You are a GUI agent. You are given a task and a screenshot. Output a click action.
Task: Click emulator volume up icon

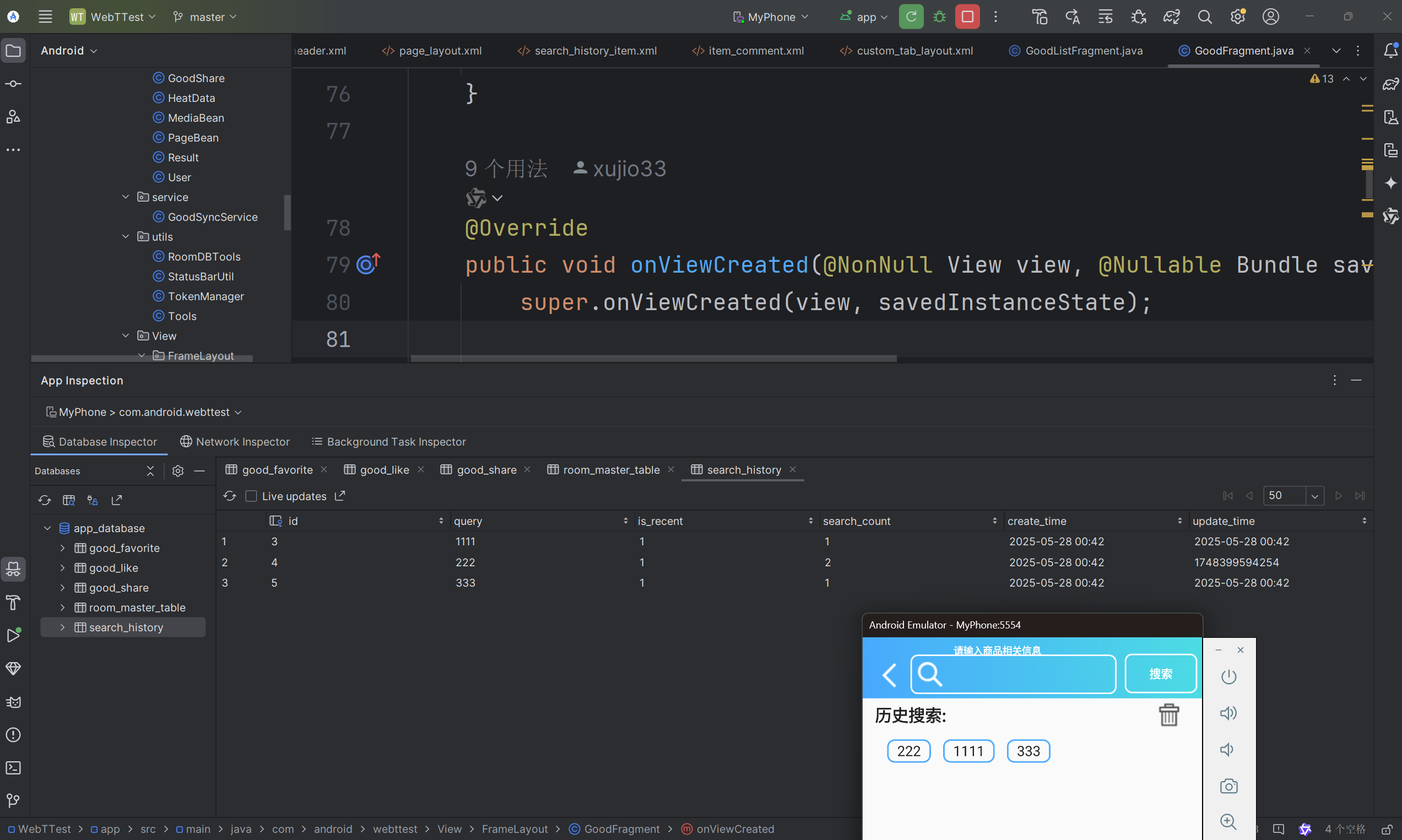click(x=1228, y=713)
